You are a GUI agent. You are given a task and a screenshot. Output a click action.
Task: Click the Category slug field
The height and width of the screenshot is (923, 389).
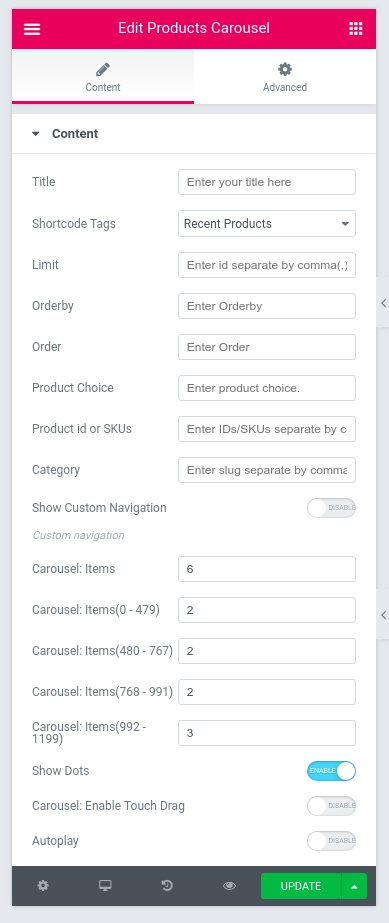click(x=267, y=470)
